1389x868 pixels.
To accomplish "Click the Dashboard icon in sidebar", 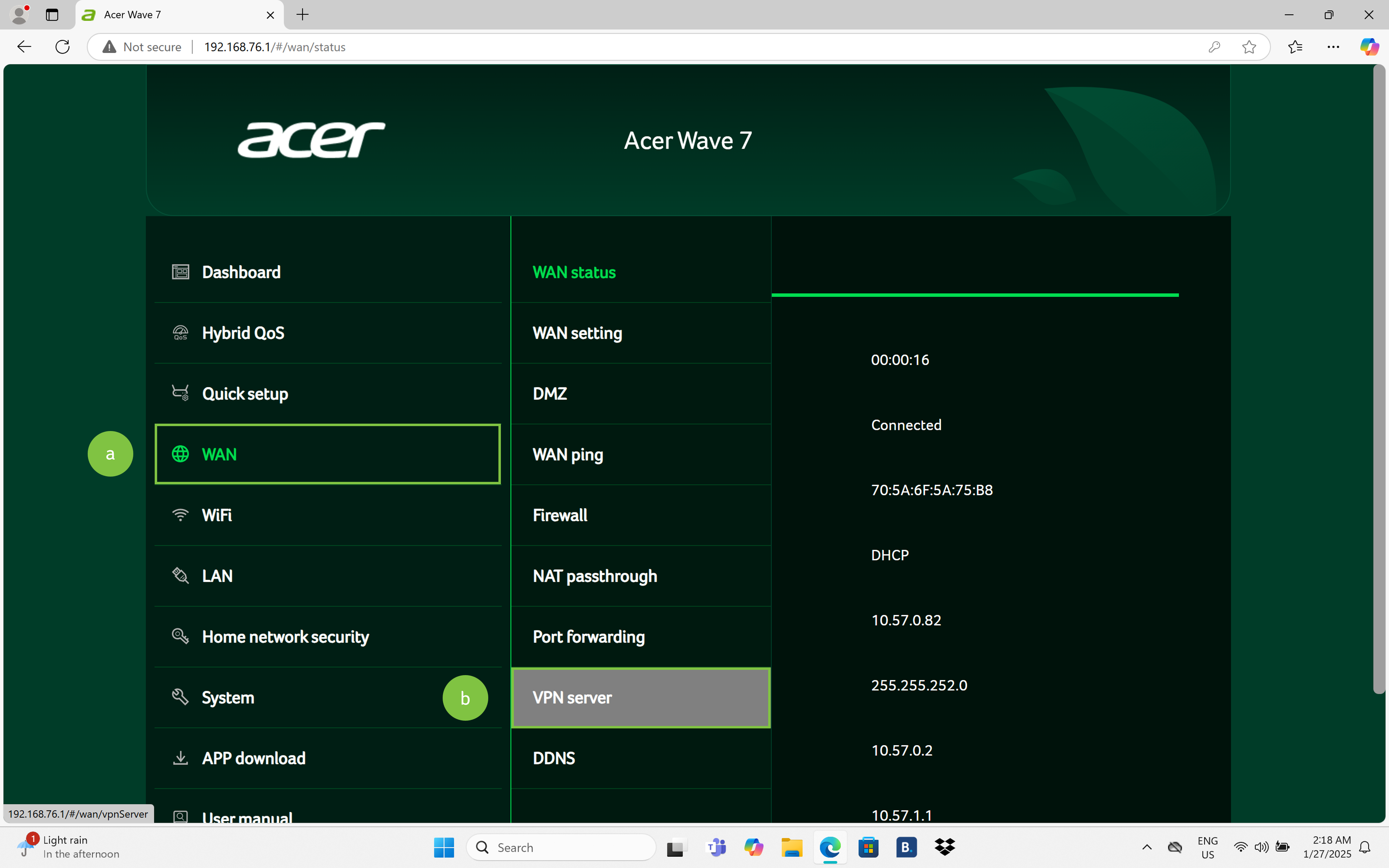I will pos(180,271).
